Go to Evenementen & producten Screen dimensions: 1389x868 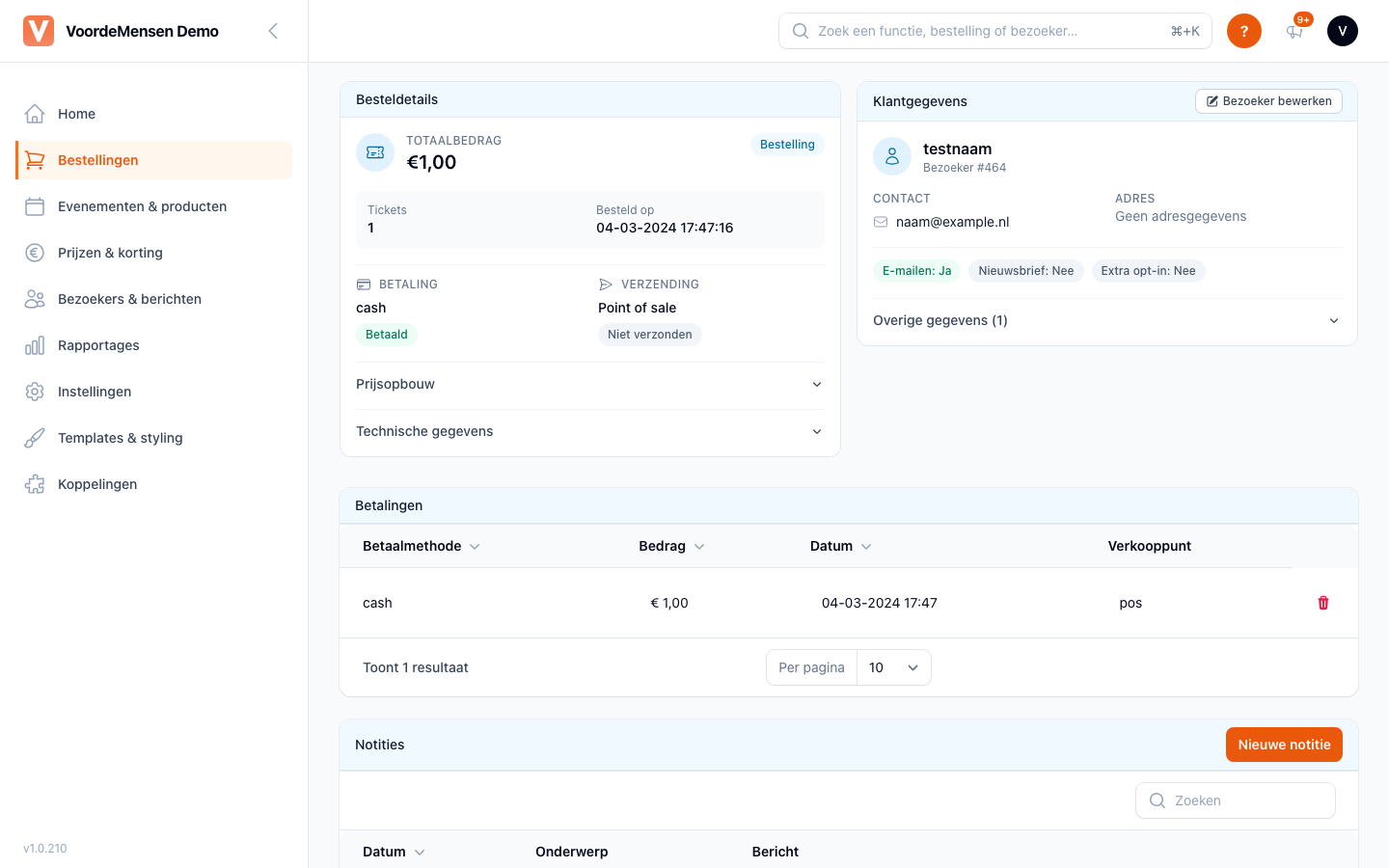[x=154, y=206]
